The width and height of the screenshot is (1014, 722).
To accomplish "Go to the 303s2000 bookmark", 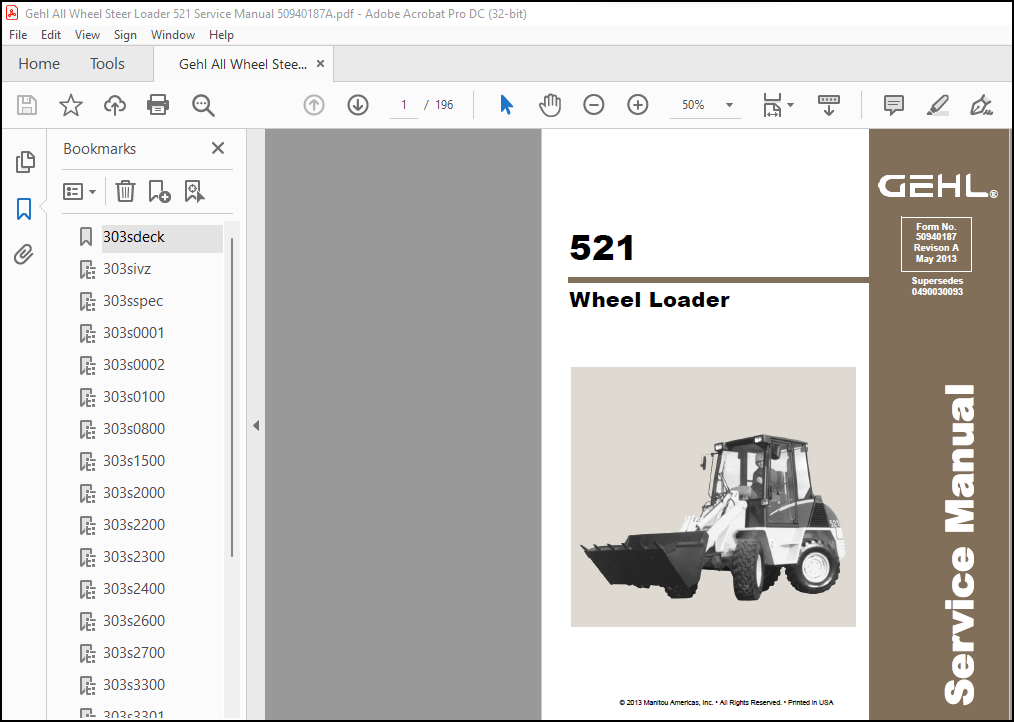I will (x=134, y=493).
